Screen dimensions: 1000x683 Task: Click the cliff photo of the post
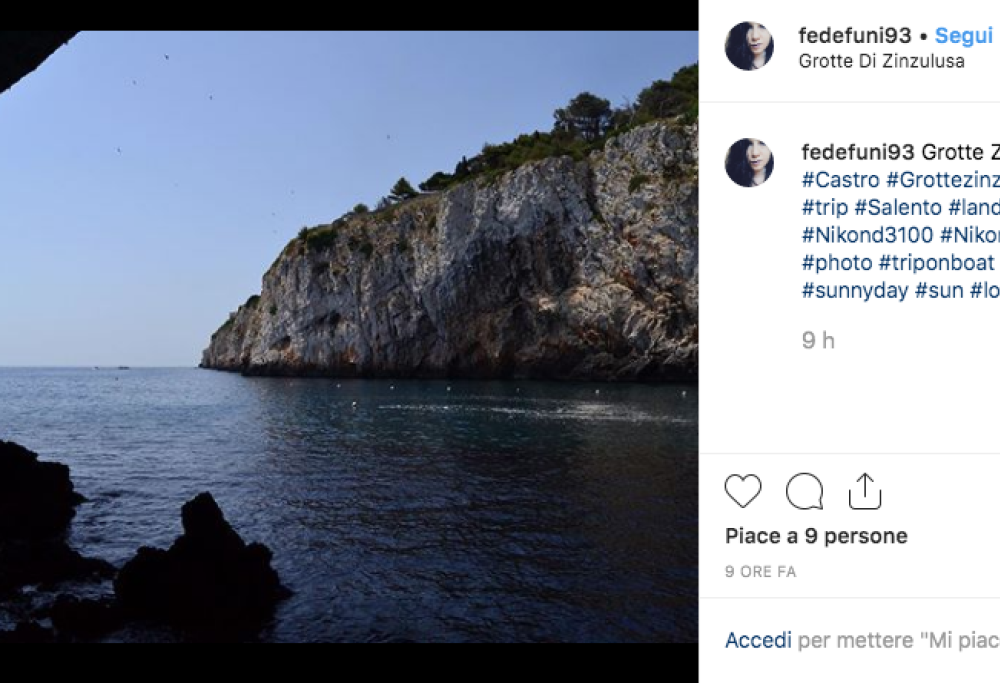(350, 340)
